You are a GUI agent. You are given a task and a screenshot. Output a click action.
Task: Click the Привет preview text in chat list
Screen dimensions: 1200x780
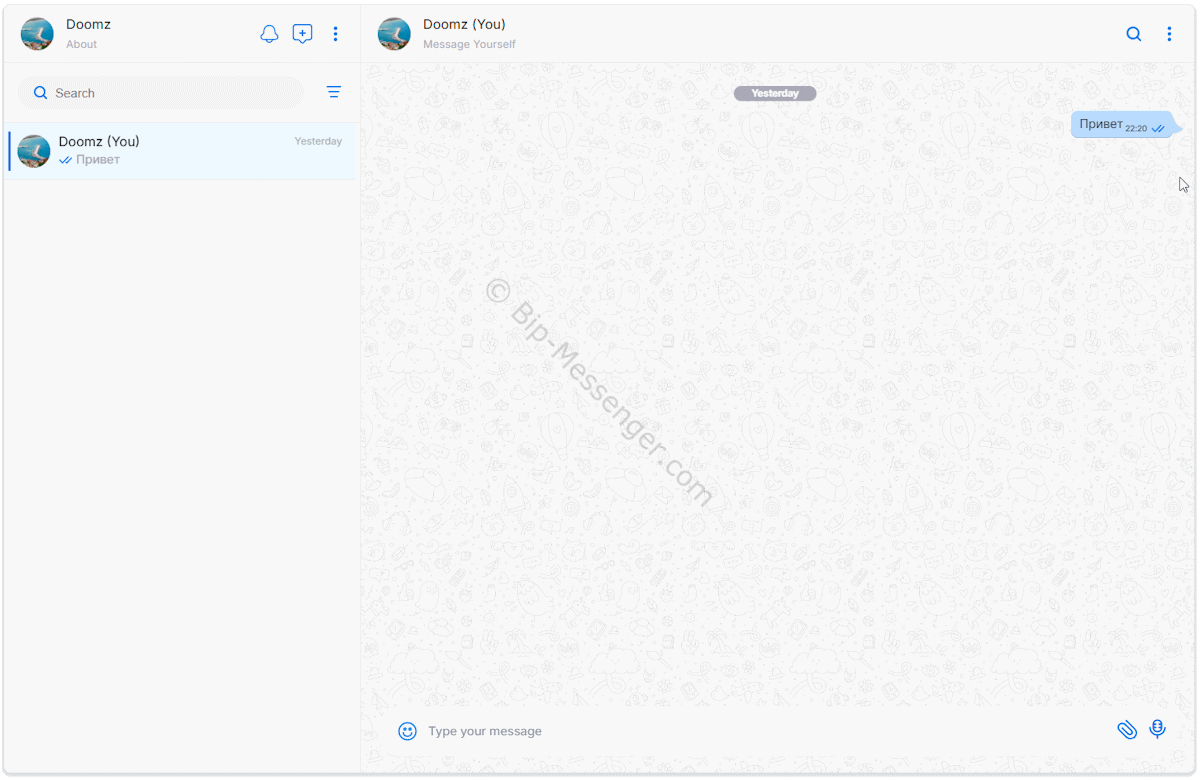pos(98,160)
